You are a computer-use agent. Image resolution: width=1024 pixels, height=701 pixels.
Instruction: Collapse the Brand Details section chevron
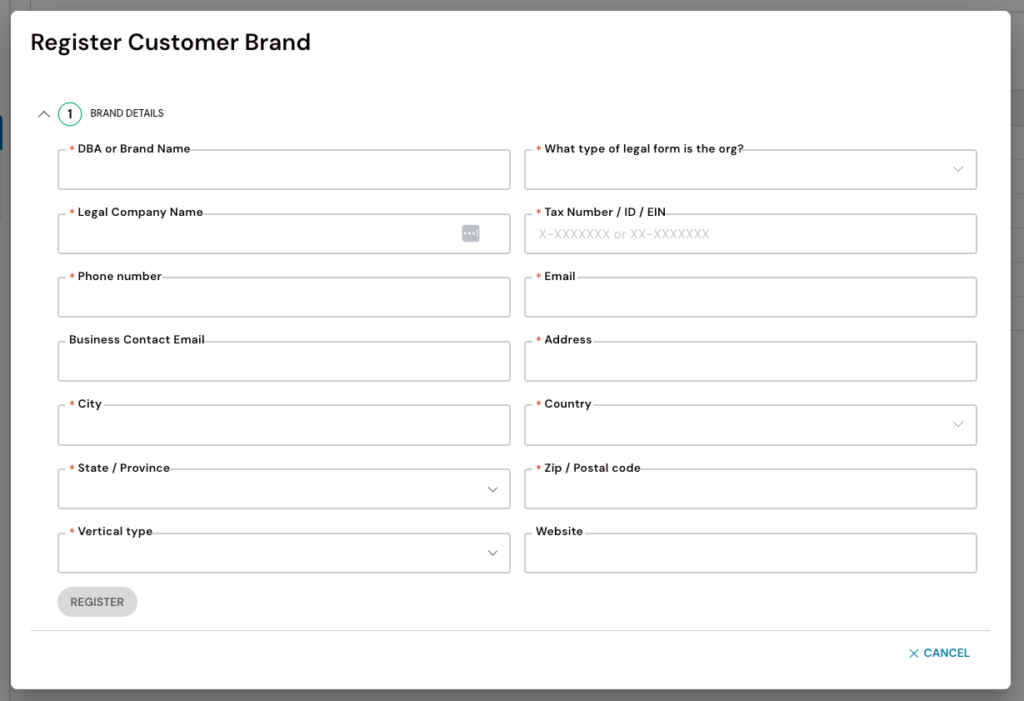(x=43, y=114)
